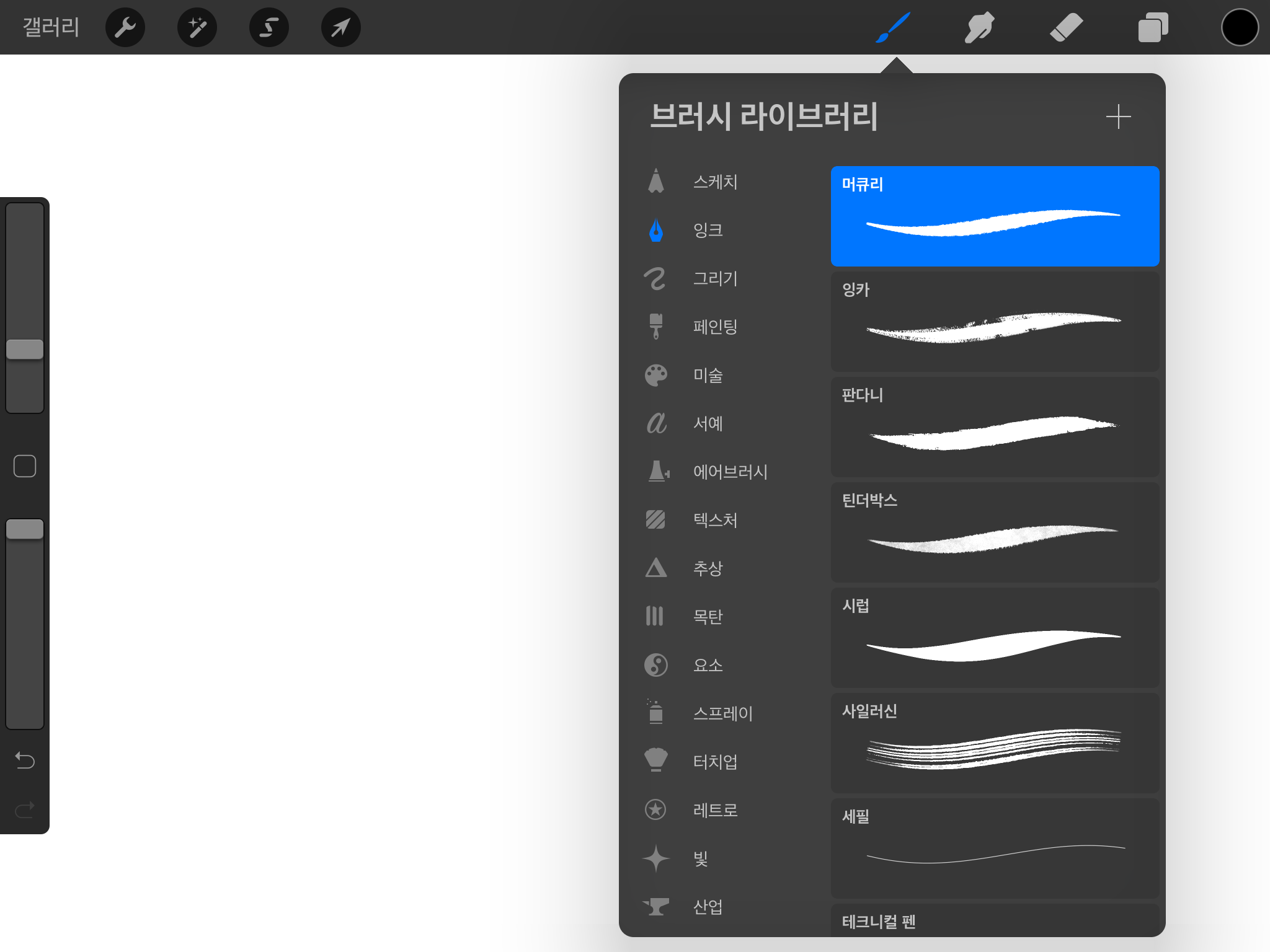
Task: Choose the 잉카 brush
Action: [x=994, y=322]
